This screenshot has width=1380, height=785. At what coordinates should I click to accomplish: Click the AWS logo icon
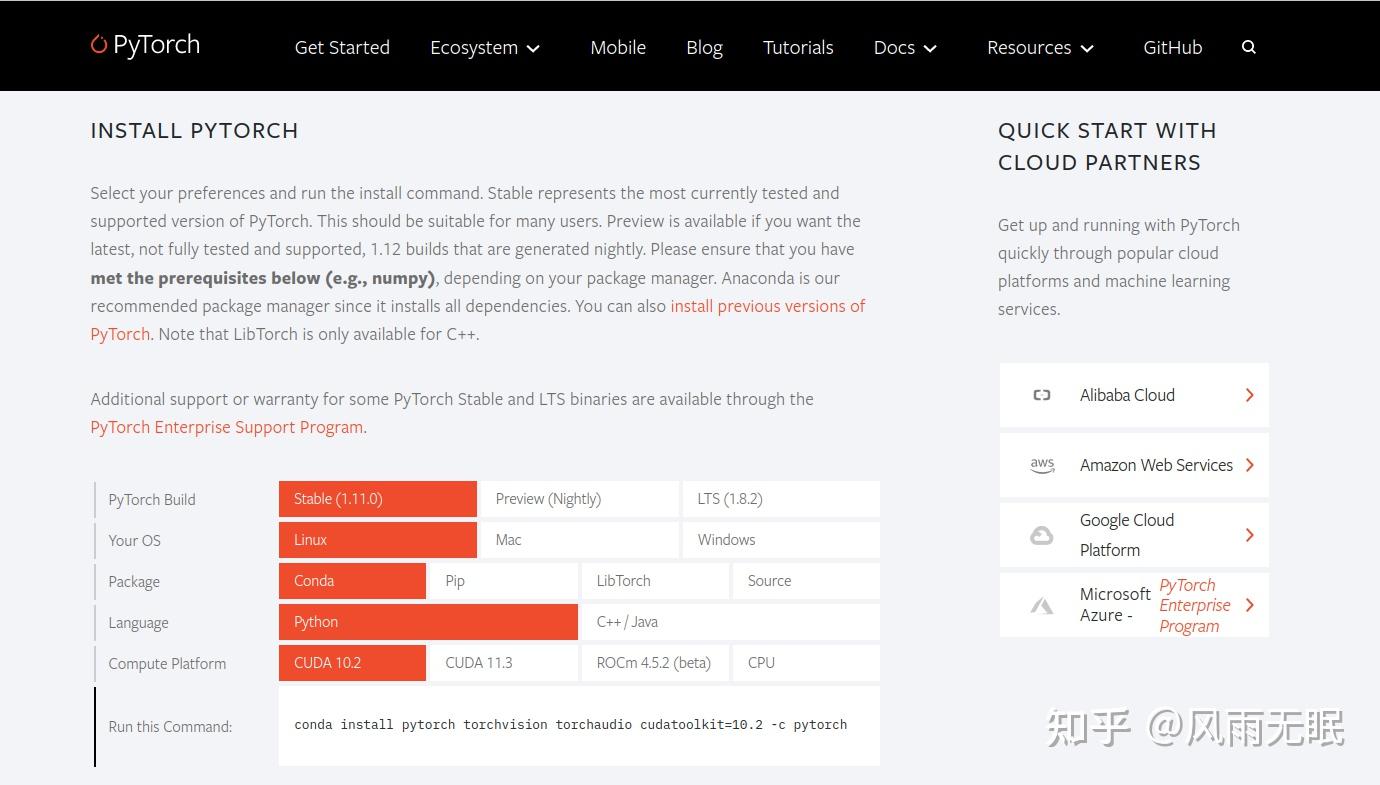pos(1042,465)
